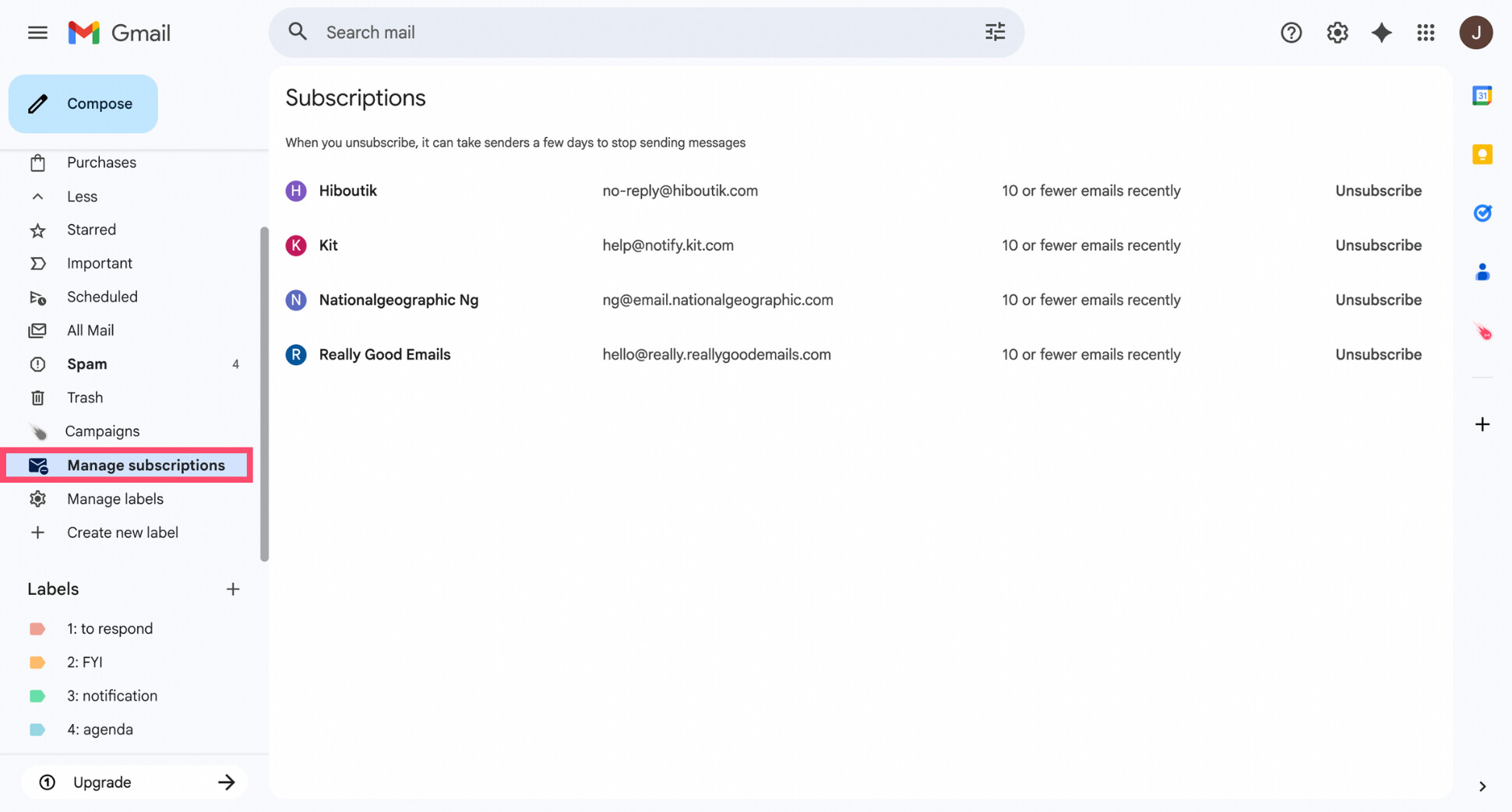This screenshot has width=1512, height=812.
Task: Click the color chip for label 2: FYI
Action: coord(37,662)
